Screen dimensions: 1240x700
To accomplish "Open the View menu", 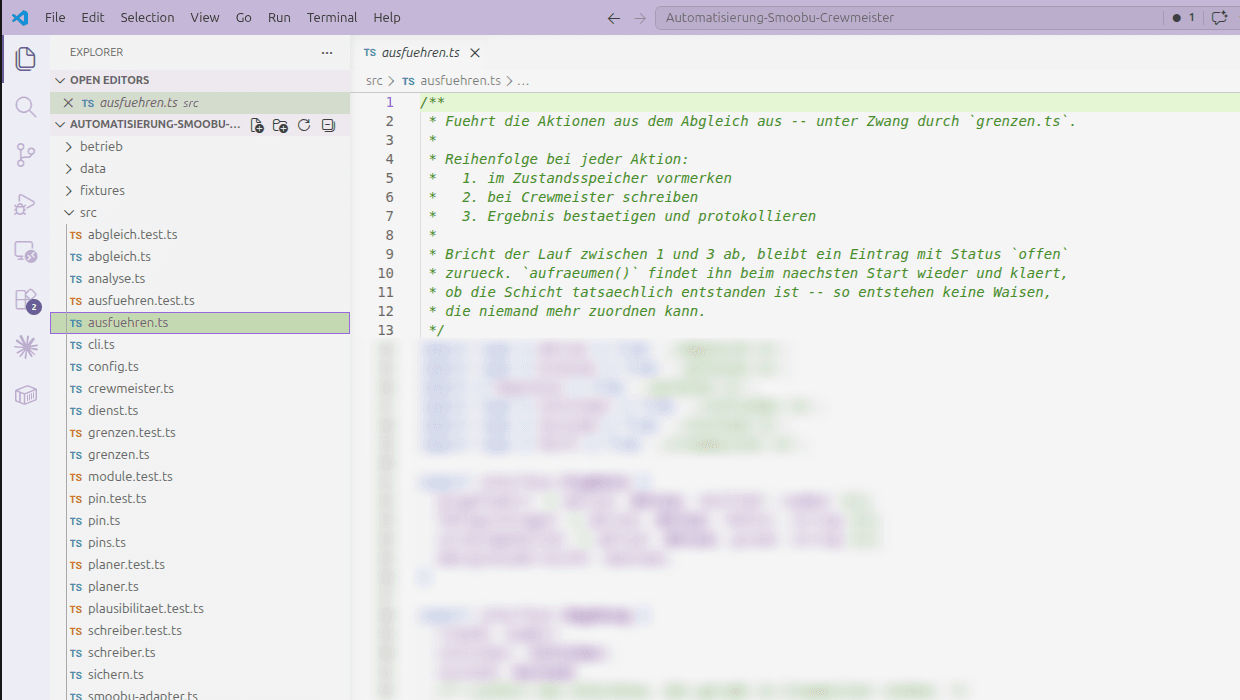I will (205, 18).
